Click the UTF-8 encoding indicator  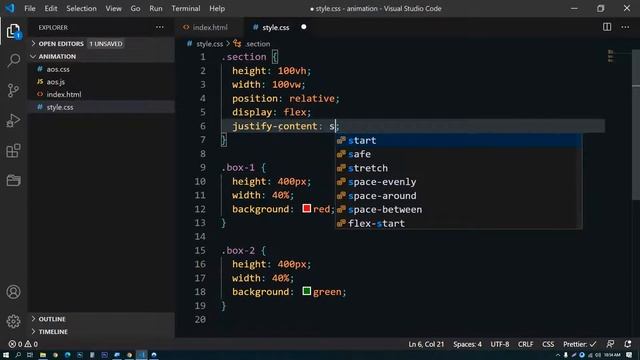coord(500,344)
